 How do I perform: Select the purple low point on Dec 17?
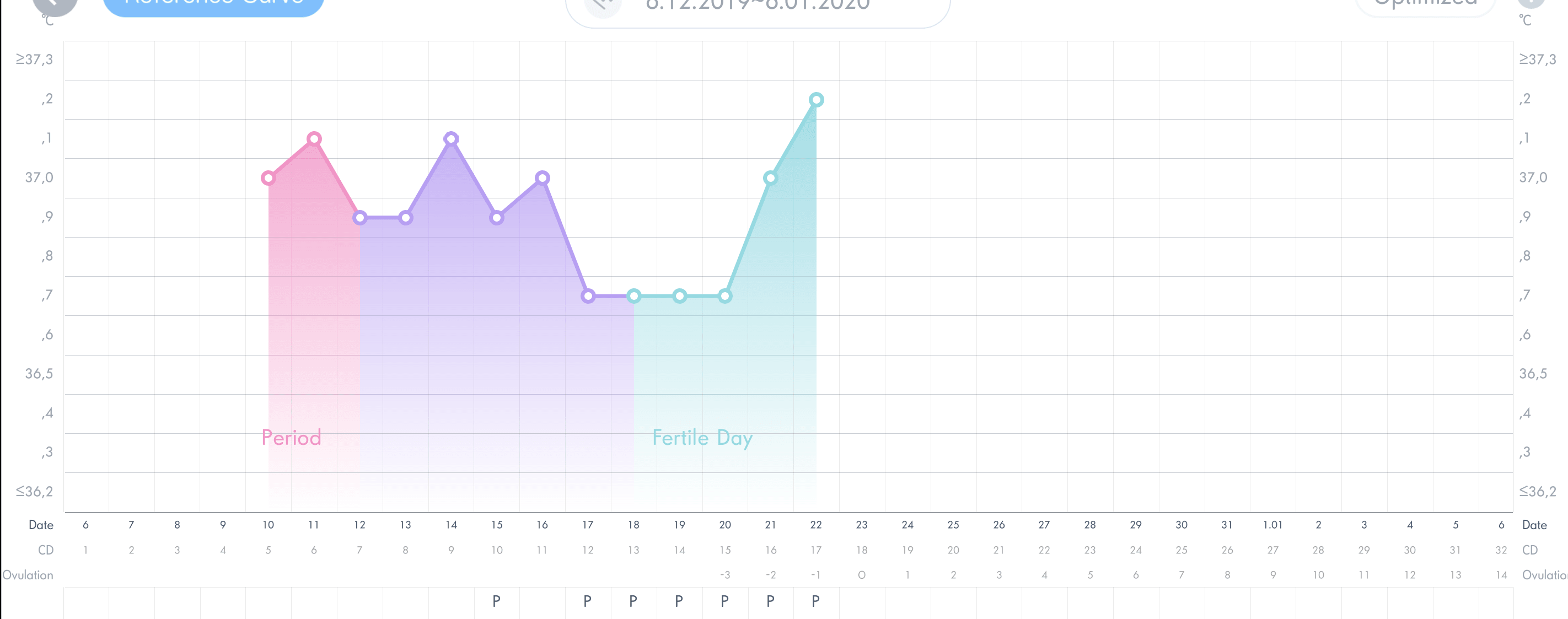[588, 297]
